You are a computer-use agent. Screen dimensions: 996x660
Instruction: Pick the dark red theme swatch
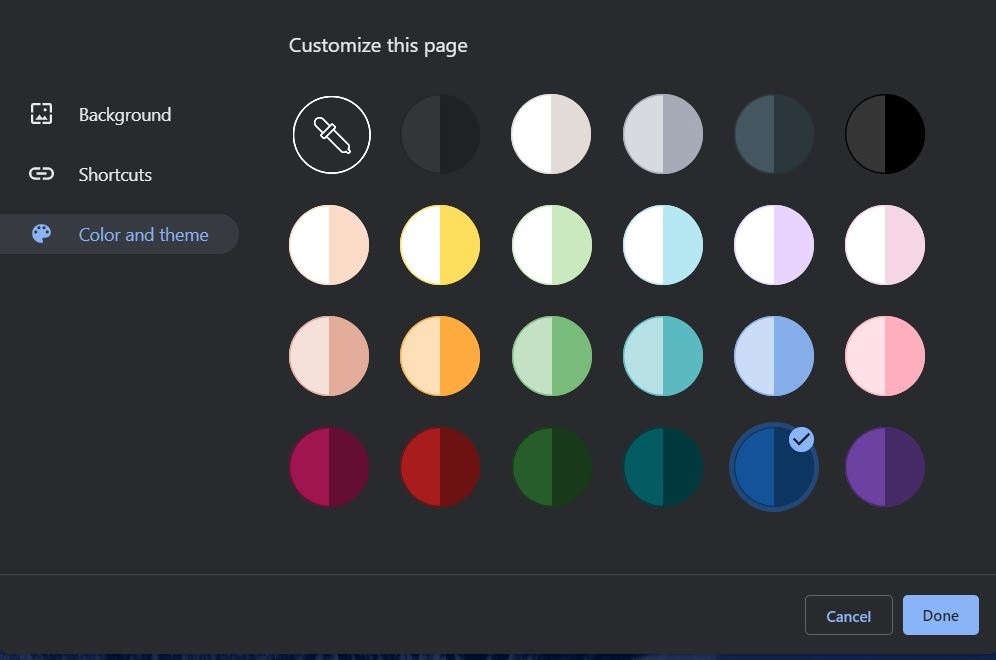[x=440, y=467]
